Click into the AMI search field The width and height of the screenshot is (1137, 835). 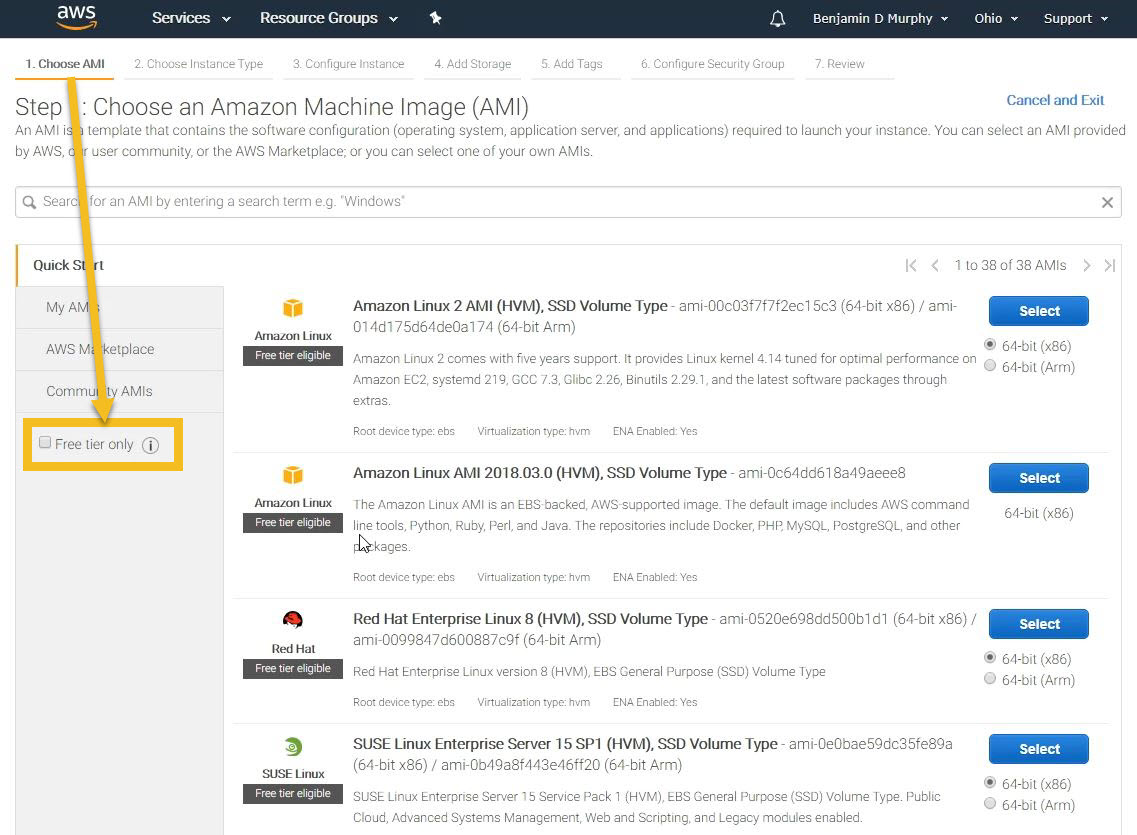(x=568, y=202)
